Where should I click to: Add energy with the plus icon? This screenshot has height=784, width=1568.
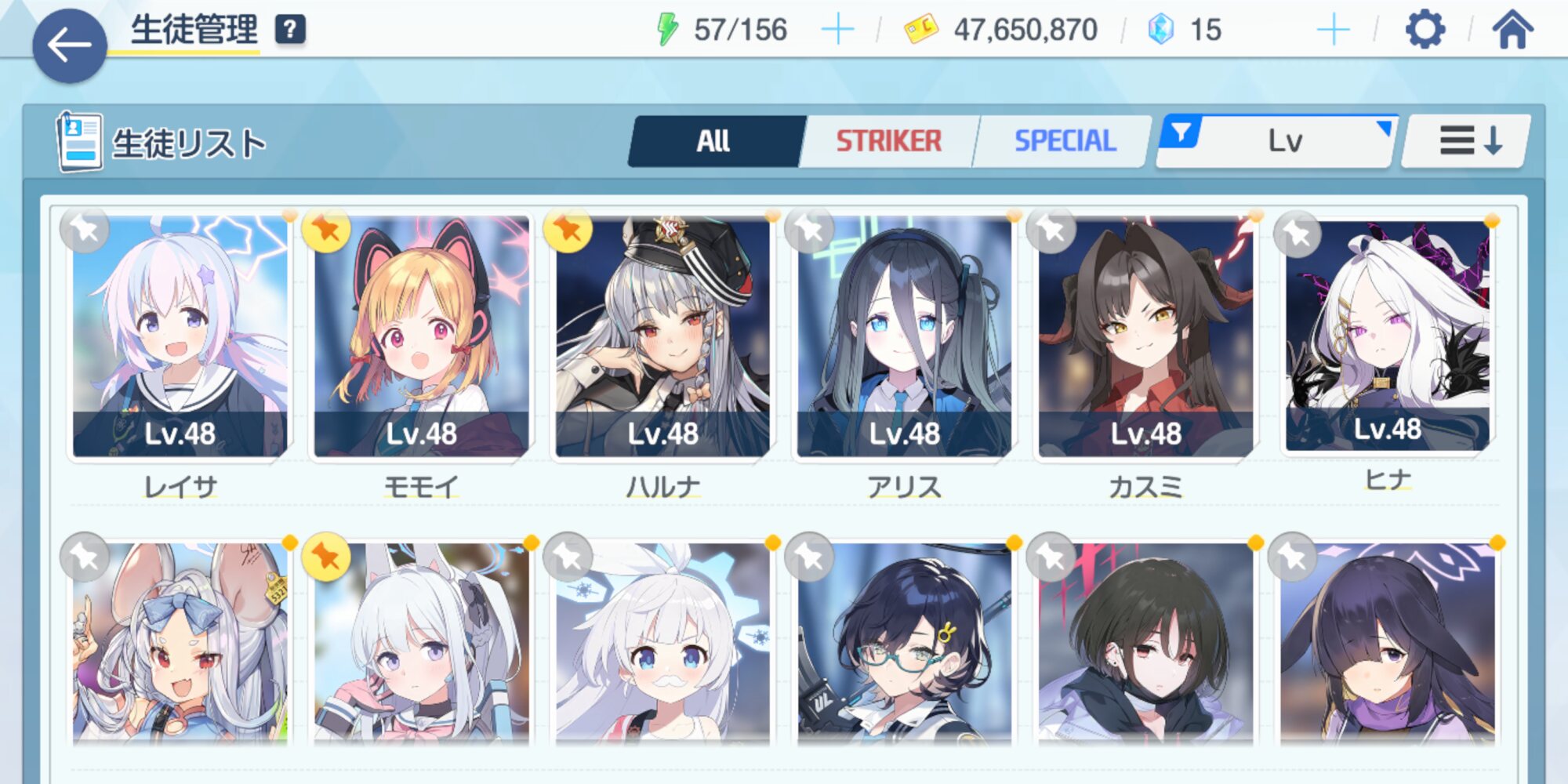pos(837,30)
